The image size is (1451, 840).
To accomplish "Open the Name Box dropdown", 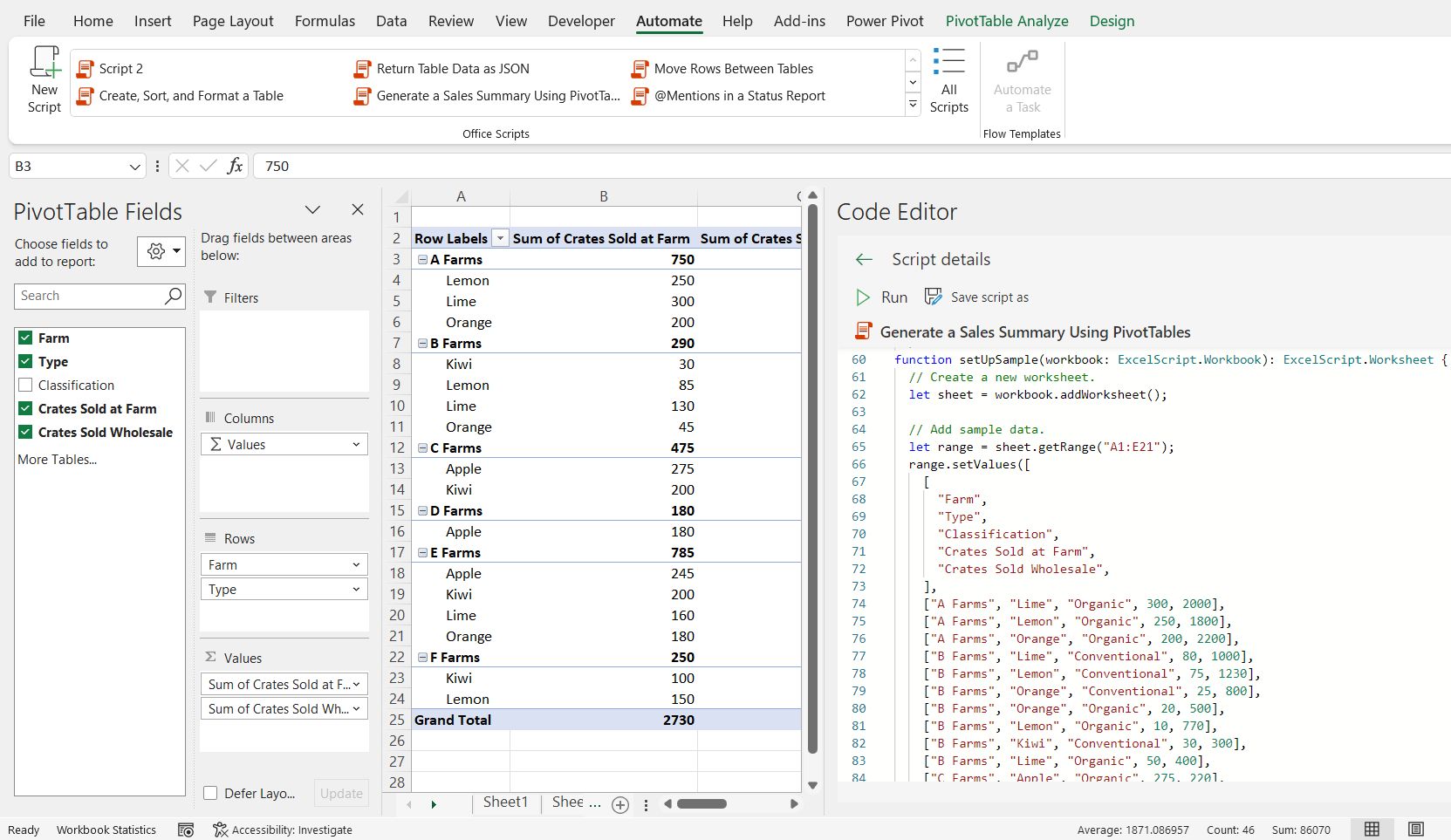I will pos(134,166).
